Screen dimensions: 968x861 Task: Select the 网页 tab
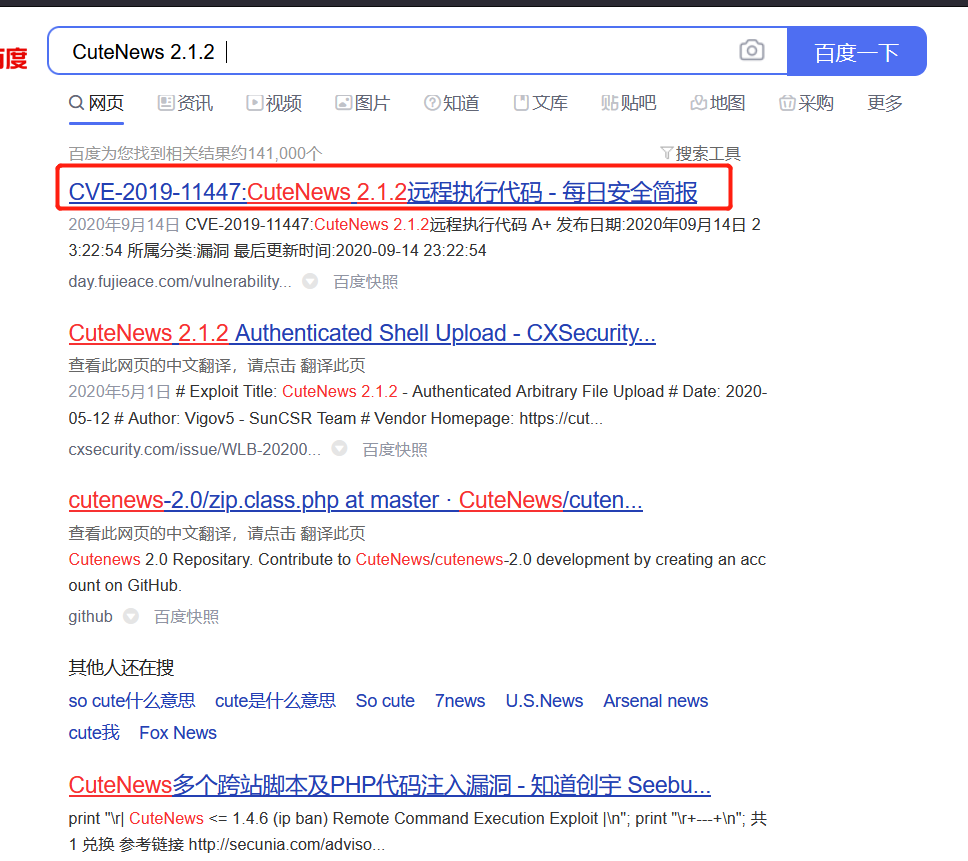96,103
